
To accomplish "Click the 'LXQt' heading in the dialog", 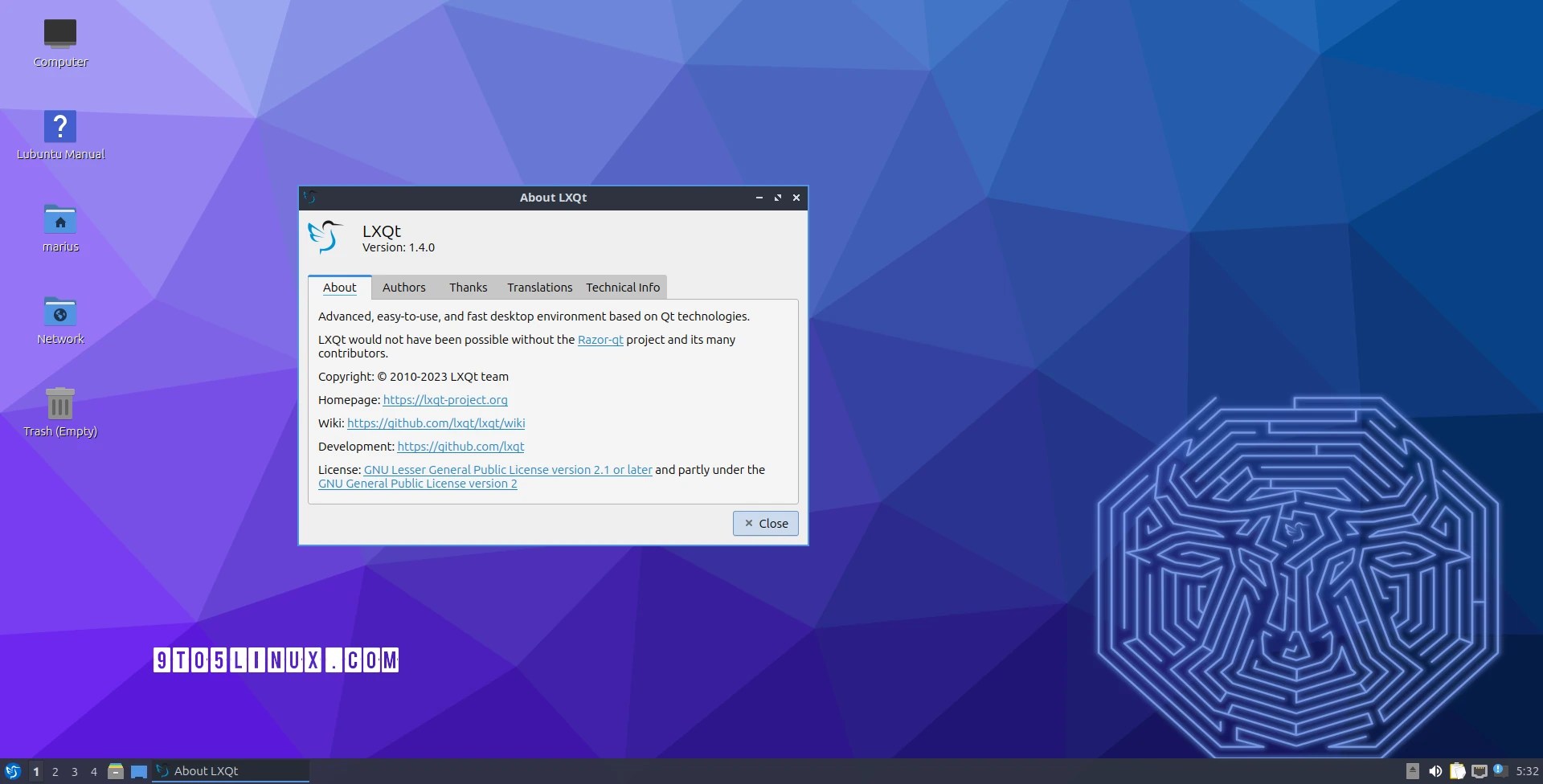I will coord(382,231).
